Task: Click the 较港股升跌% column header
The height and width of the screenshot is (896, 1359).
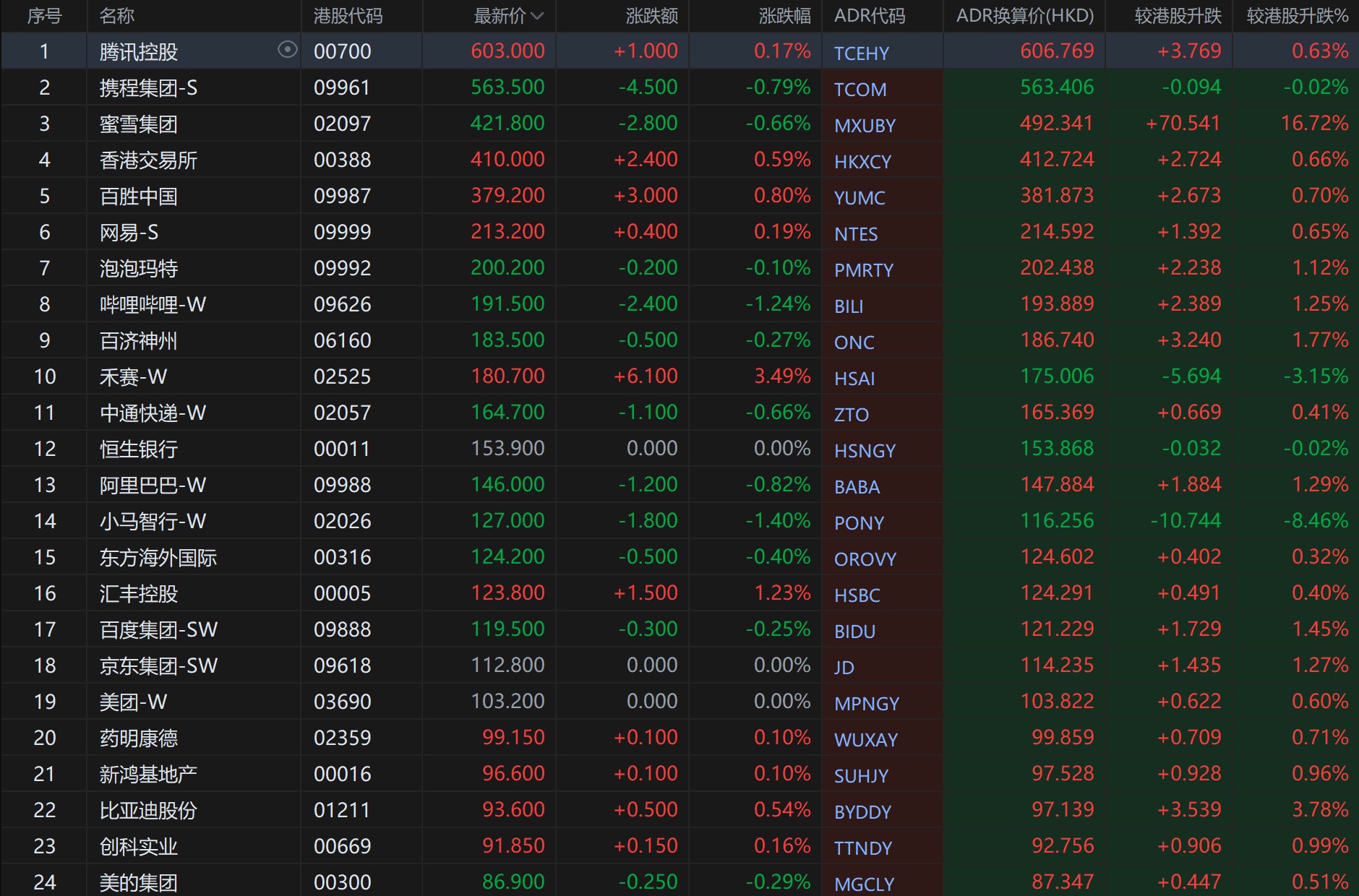Action: click(x=1297, y=17)
